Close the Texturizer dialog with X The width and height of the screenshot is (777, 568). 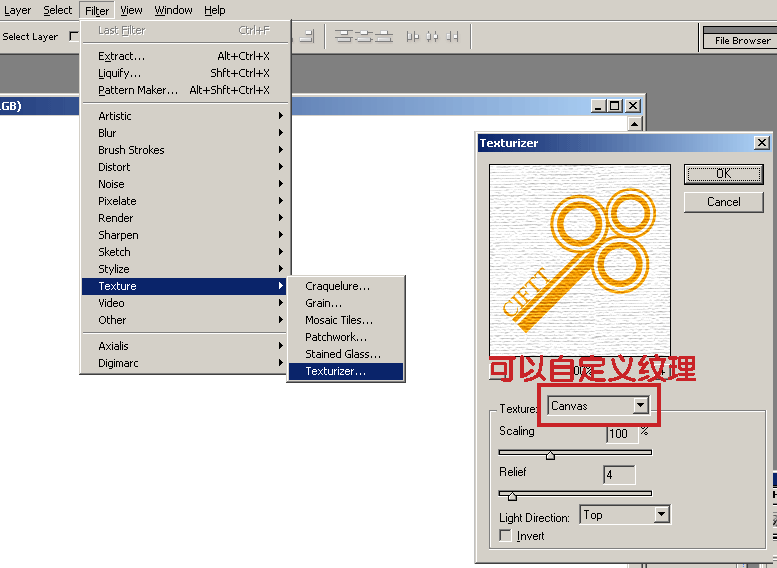(x=762, y=143)
